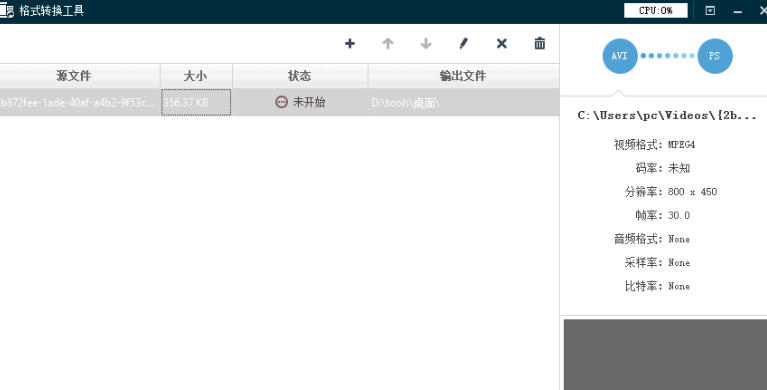Click the app logo icon in title bar

[6, 11]
